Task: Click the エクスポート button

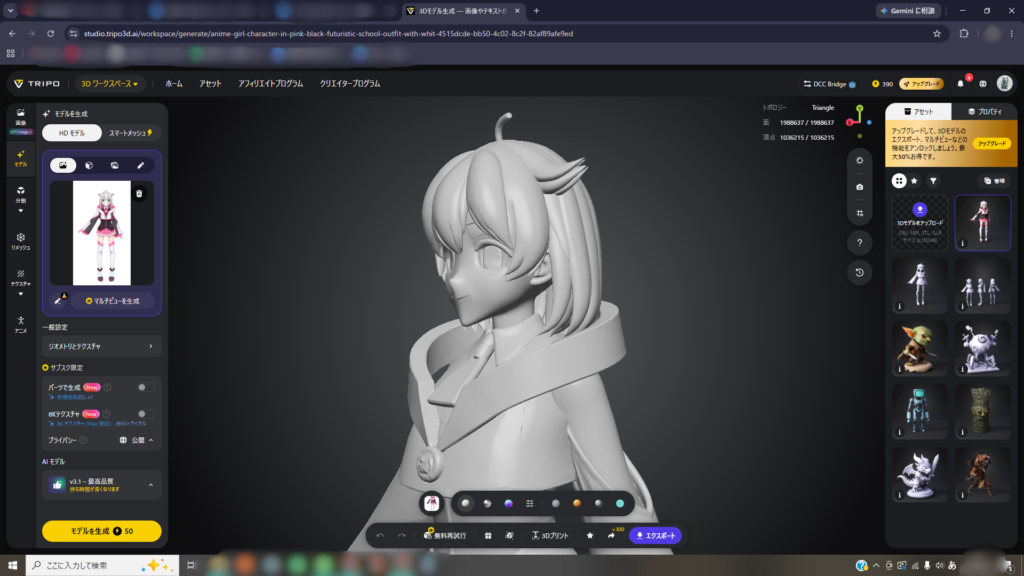Action: coord(656,536)
